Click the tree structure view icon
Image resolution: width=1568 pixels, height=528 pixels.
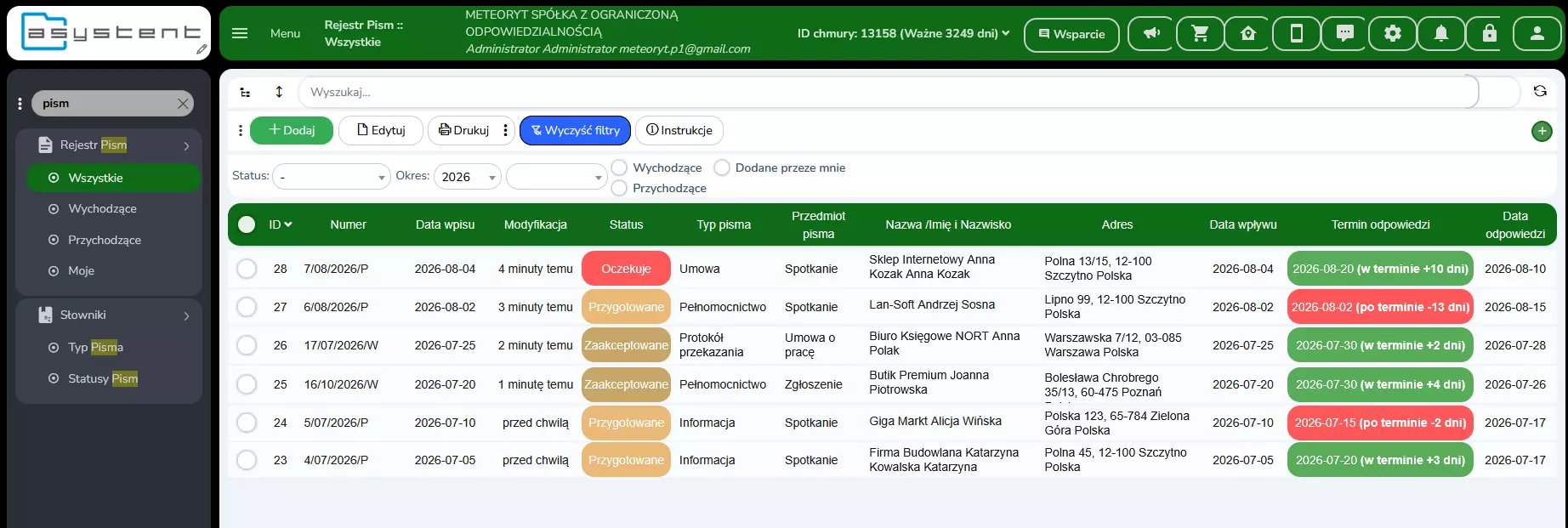[245, 92]
